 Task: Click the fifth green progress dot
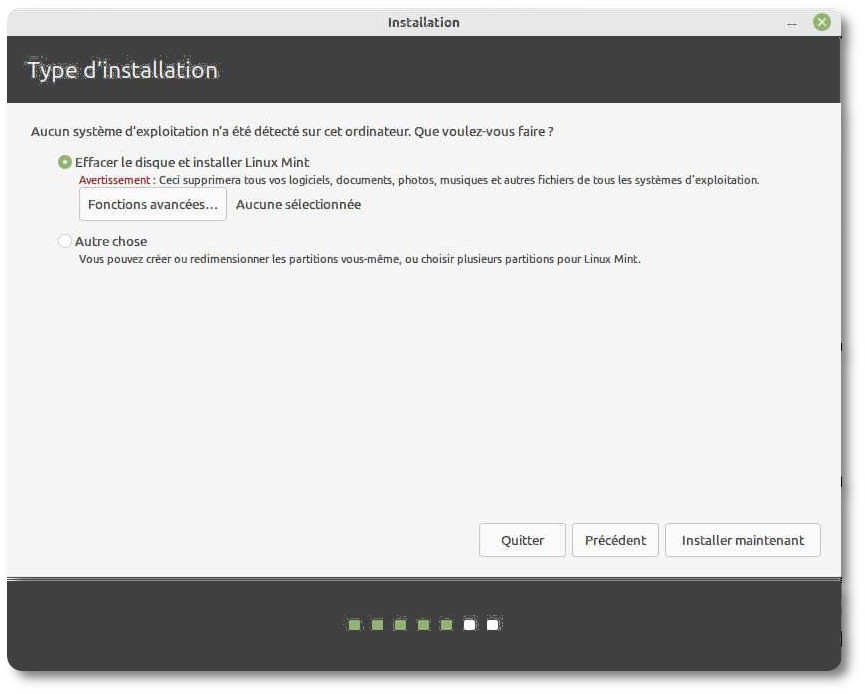(446, 625)
